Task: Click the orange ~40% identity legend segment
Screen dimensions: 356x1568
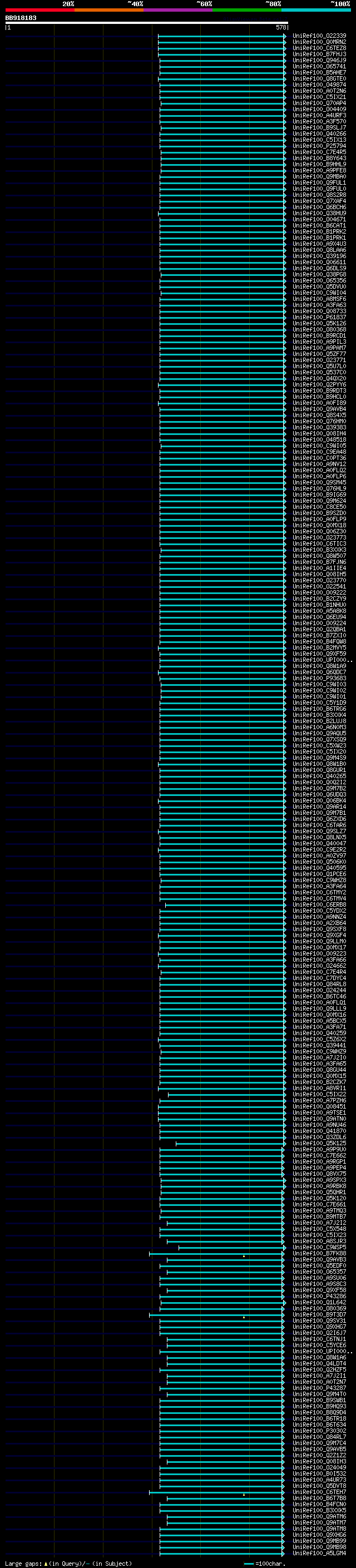Action: point(109,10)
